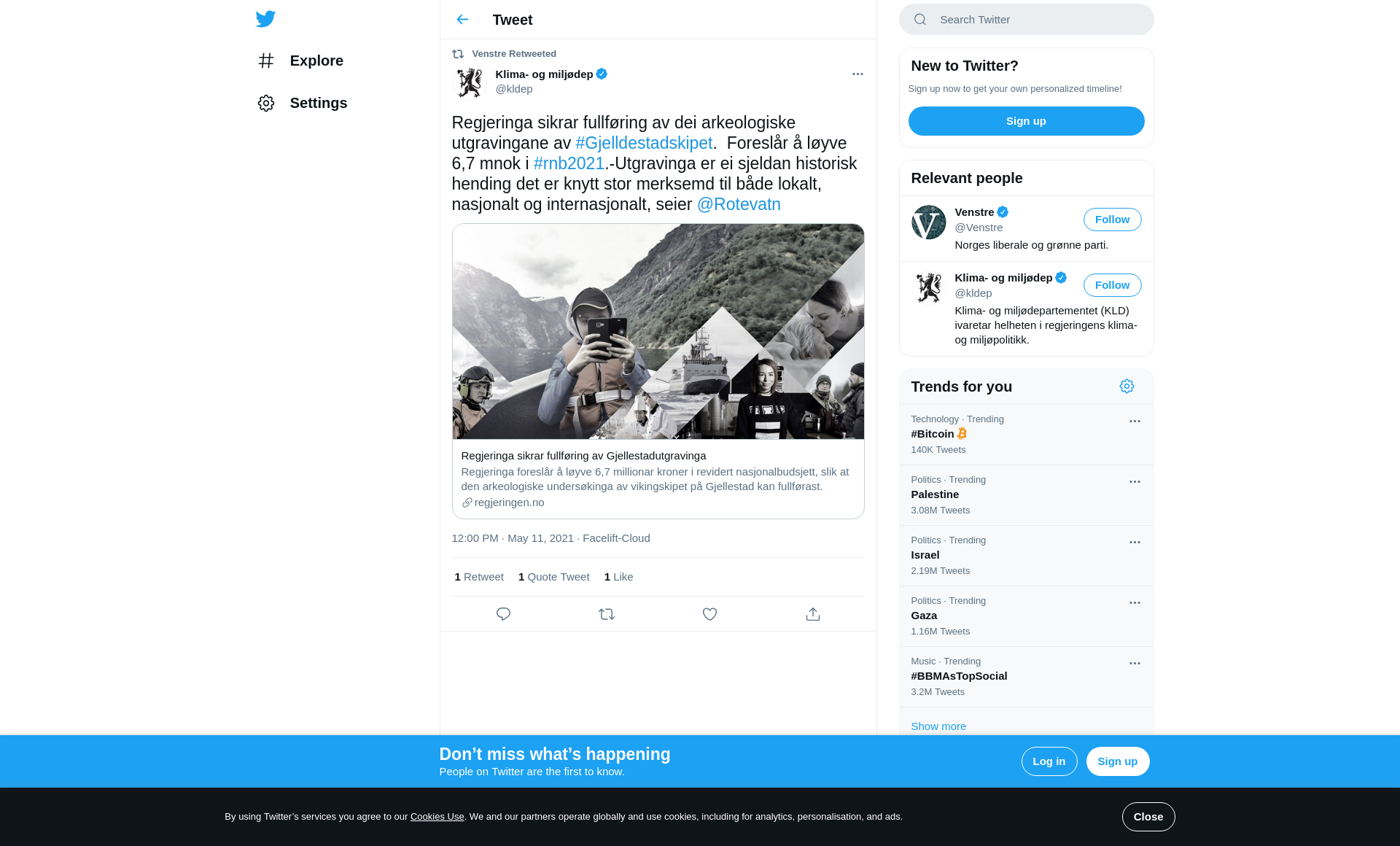Open Venstre avatar in Relevant people
Image resolution: width=1400 pixels, height=846 pixels.
pyautogui.click(x=928, y=222)
